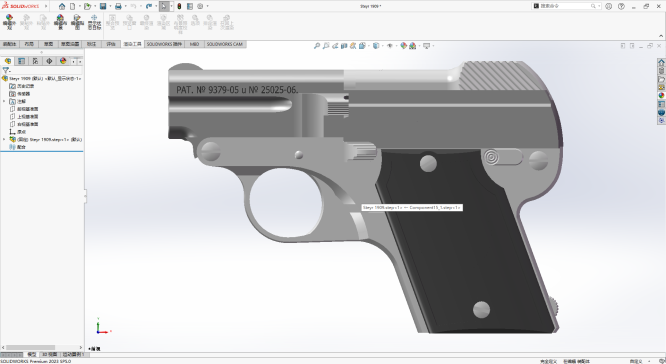Switch to the Assembly ribbon tab
The width and height of the screenshot is (666, 364).
tap(9, 44)
